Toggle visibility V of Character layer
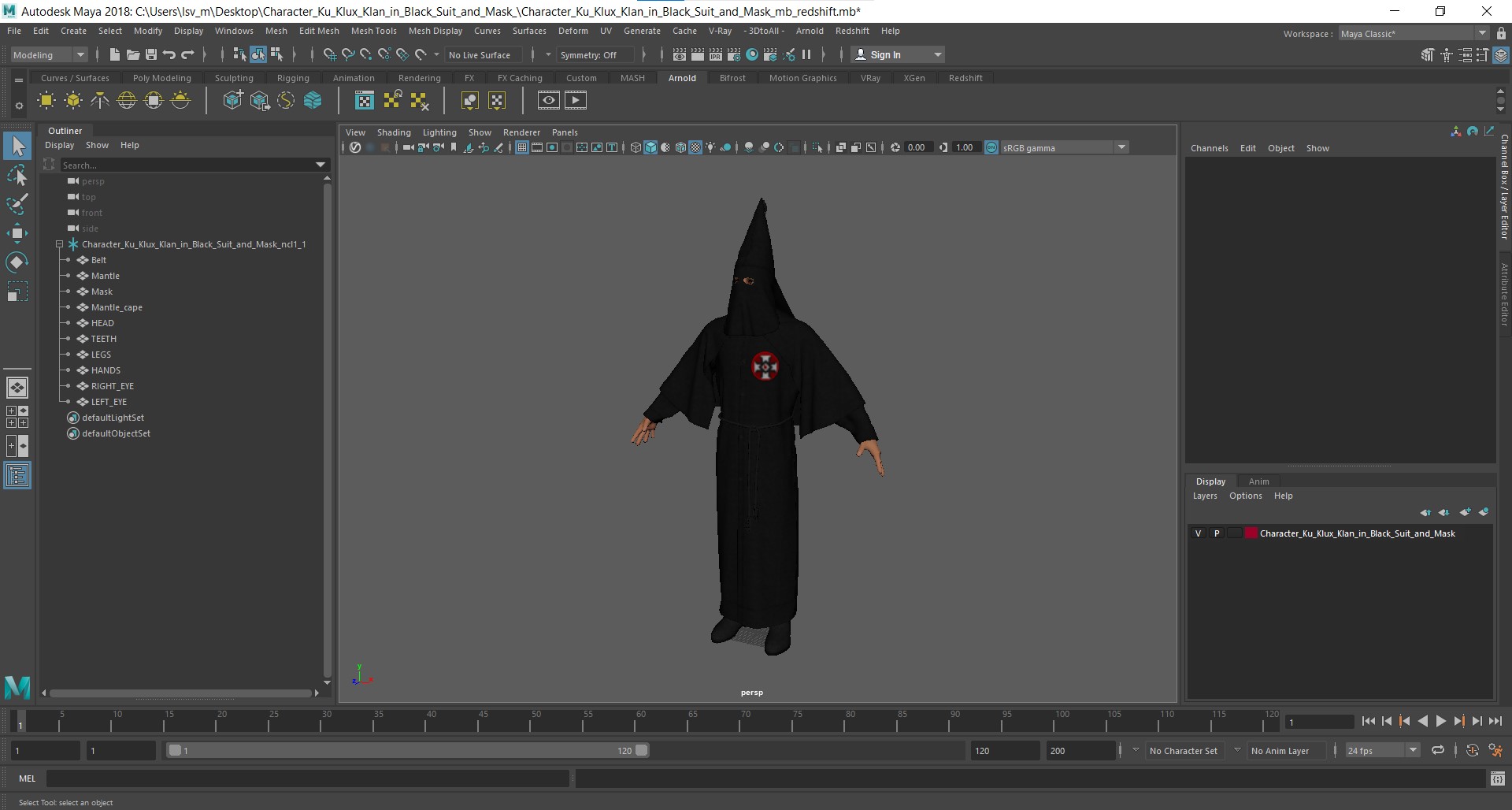Viewport: 1512px width, 810px height. 1199,533
